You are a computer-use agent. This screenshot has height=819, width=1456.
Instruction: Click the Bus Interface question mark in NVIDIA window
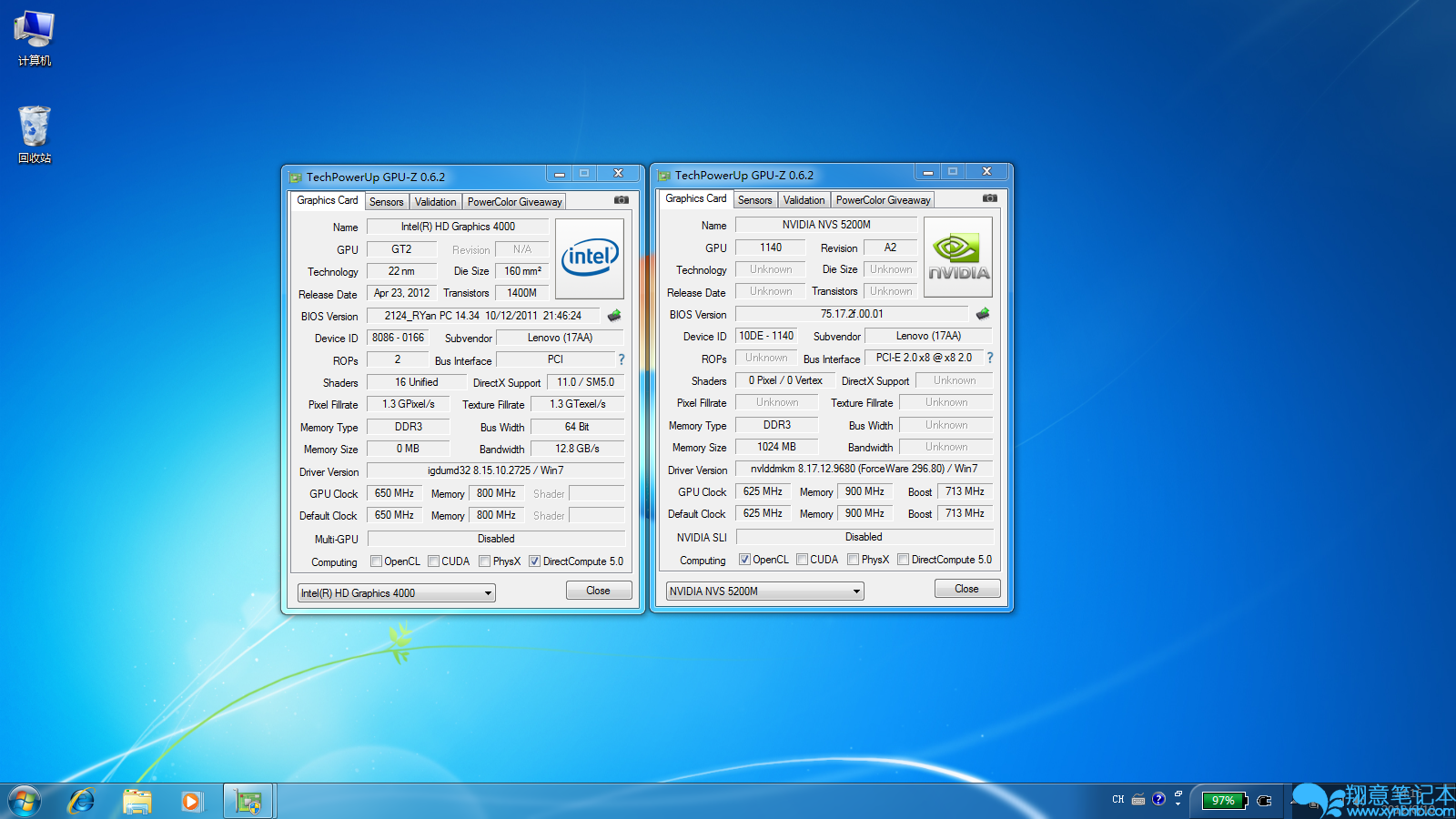pyautogui.click(x=990, y=358)
